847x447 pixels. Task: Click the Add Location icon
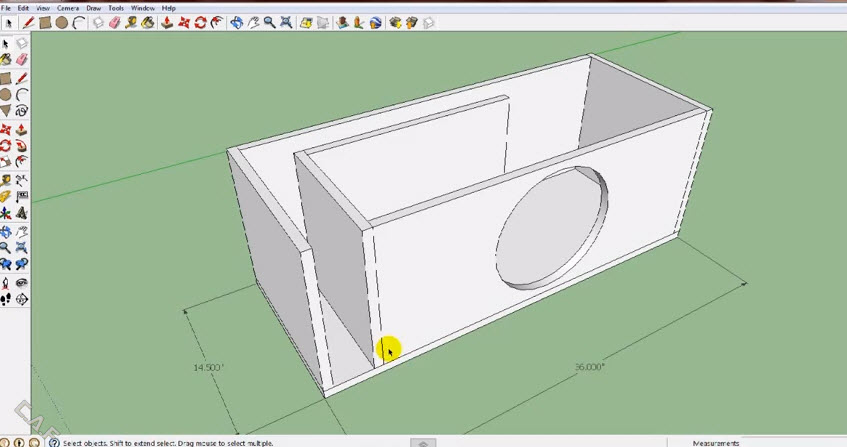pos(306,23)
